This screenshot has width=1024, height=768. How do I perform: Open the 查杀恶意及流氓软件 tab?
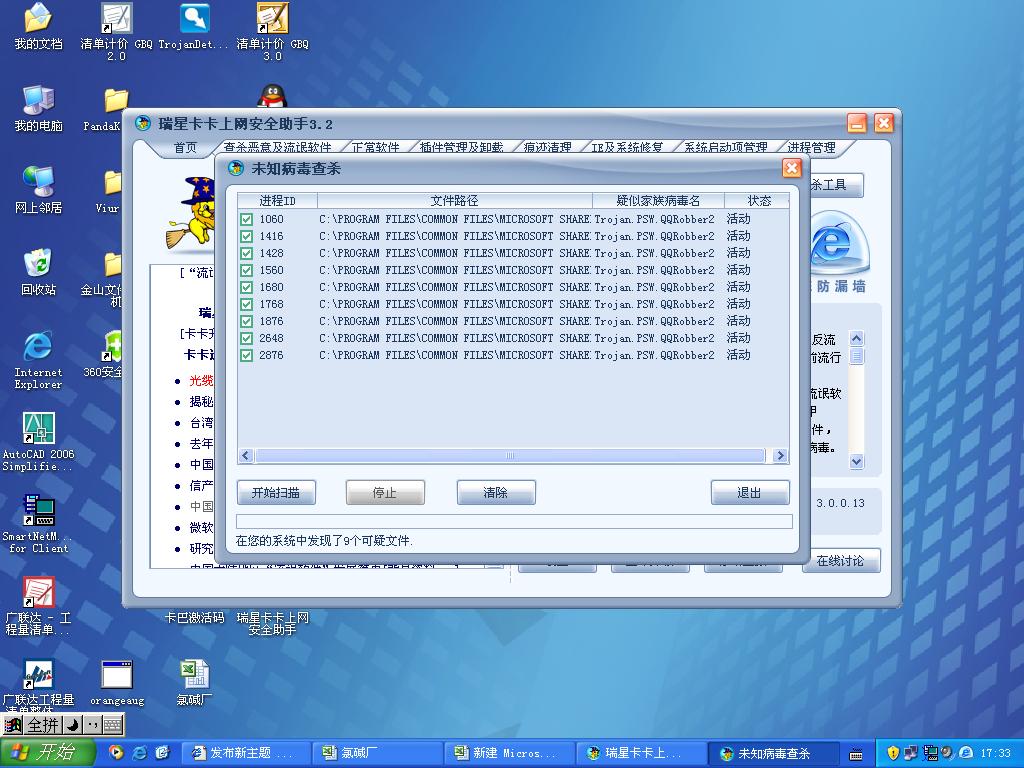pyautogui.click(x=277, y=148)
